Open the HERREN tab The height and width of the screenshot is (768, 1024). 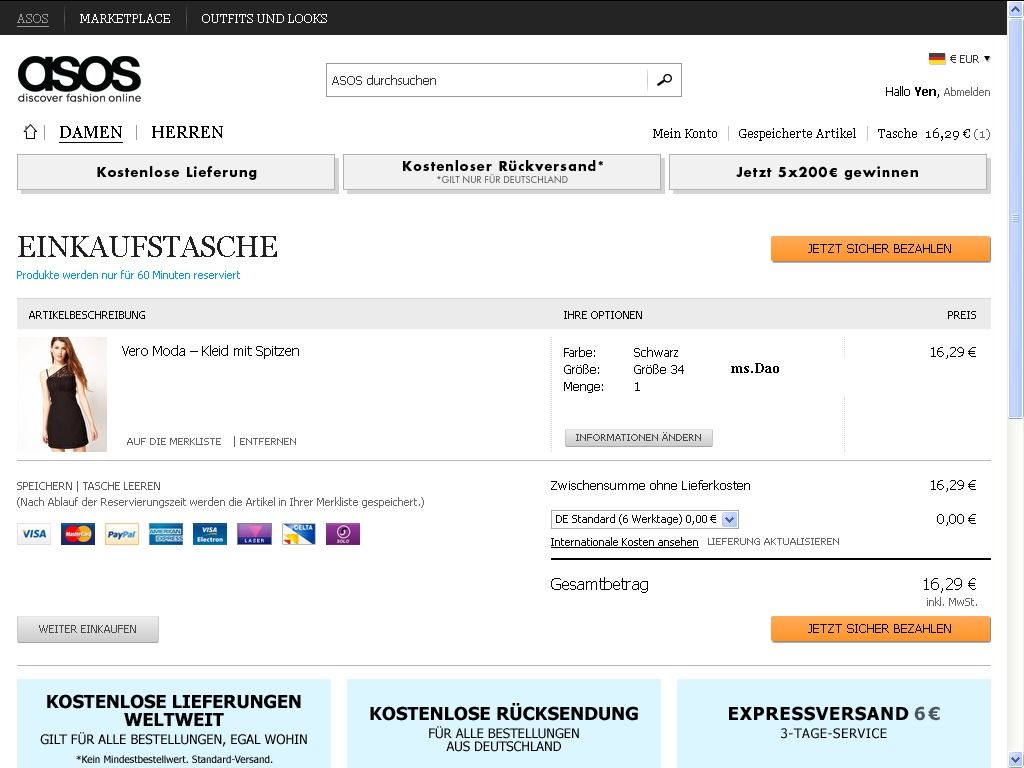(187, 132)
